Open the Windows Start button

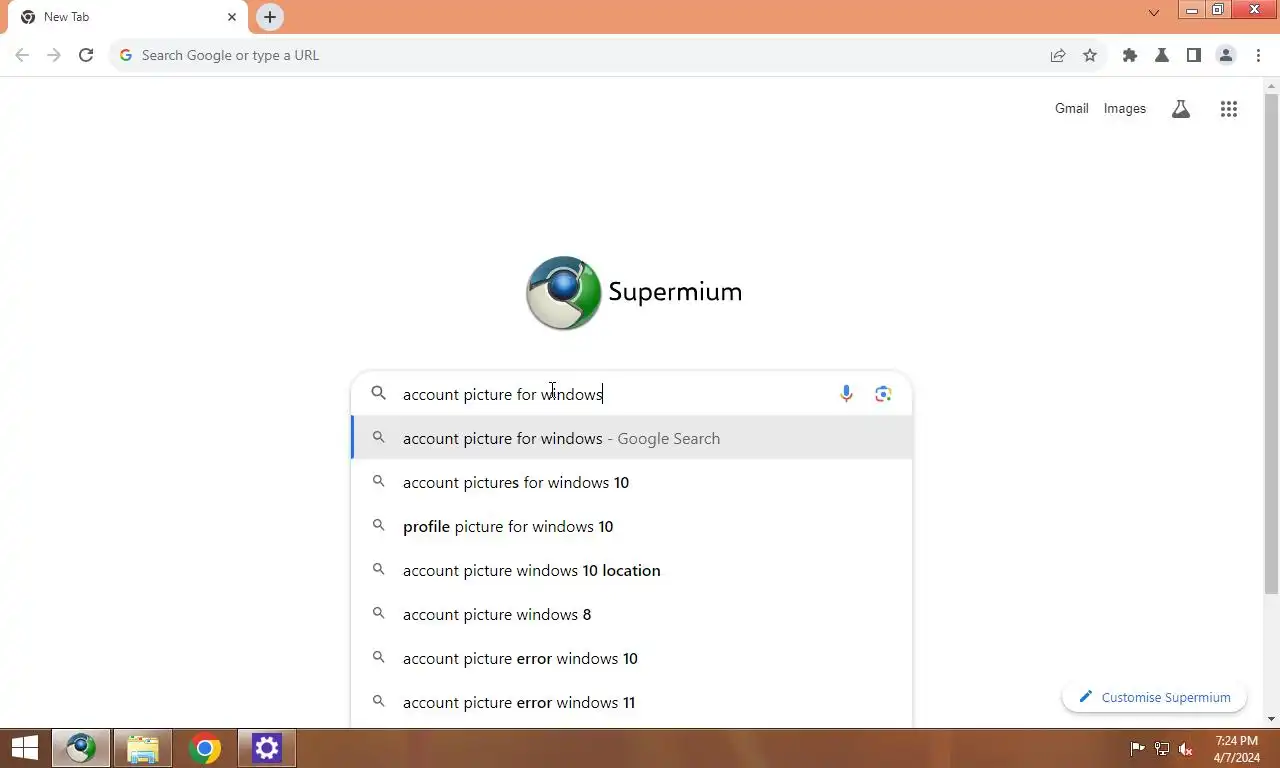[x=24, y=748]
